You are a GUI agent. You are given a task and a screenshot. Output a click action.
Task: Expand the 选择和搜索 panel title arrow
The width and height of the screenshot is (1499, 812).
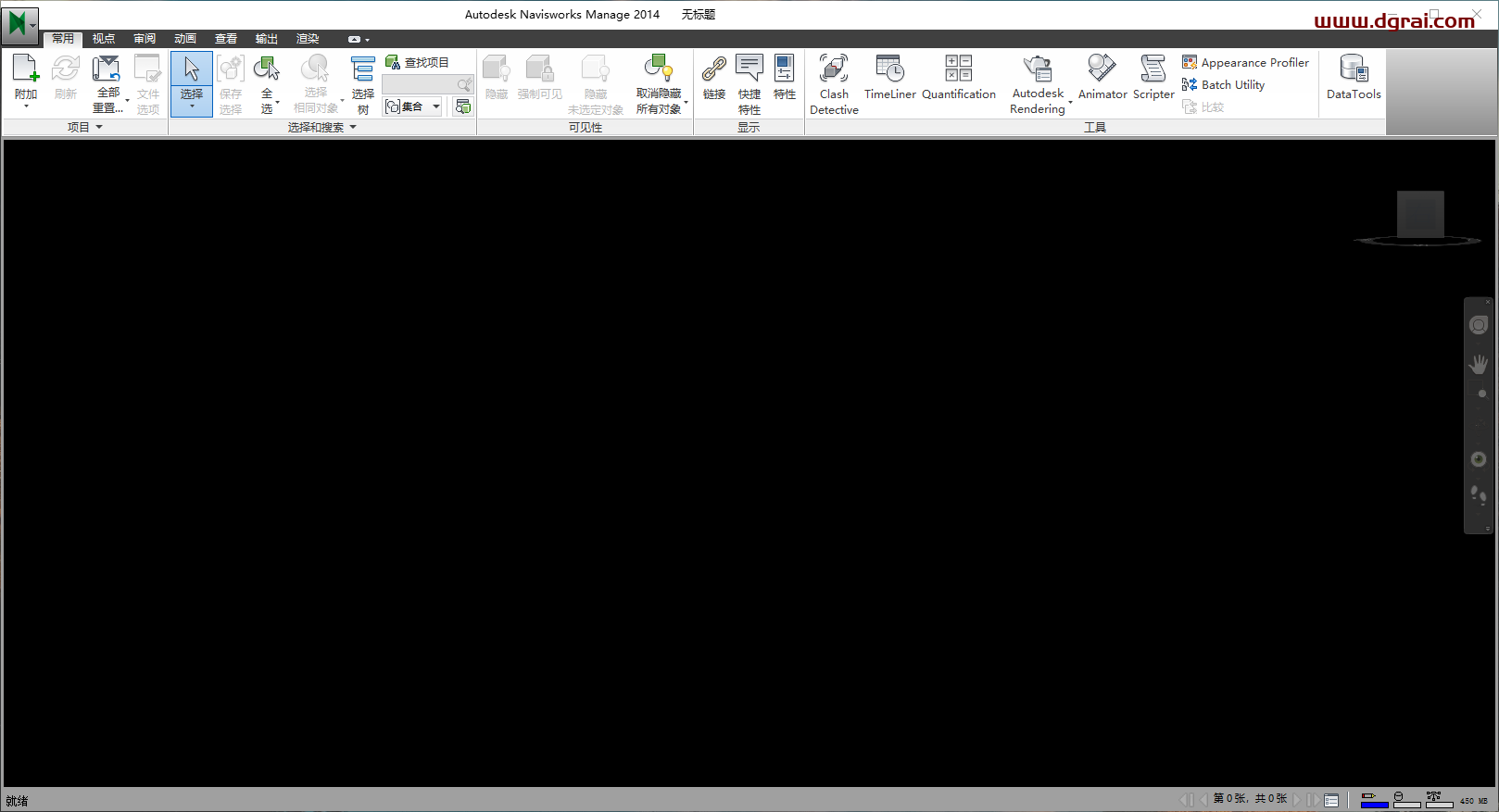pos(353,127)
